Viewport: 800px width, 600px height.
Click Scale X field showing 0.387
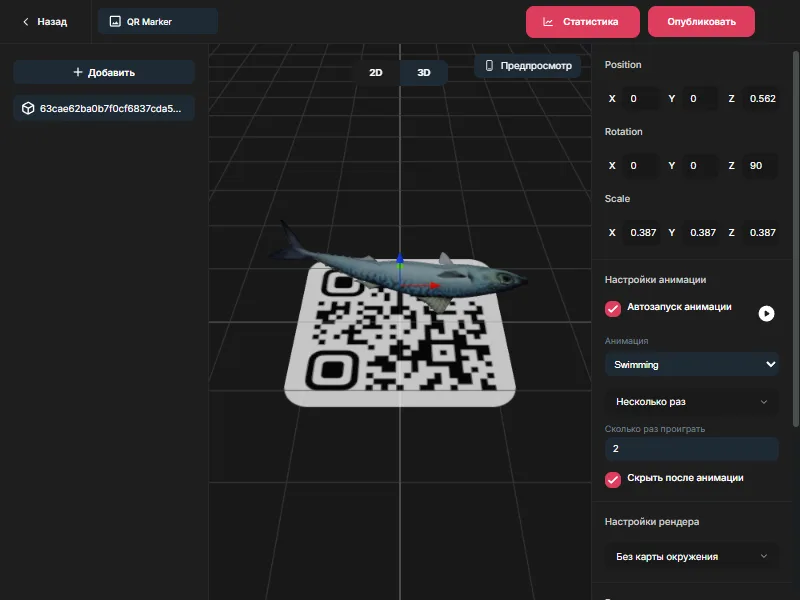642,233
